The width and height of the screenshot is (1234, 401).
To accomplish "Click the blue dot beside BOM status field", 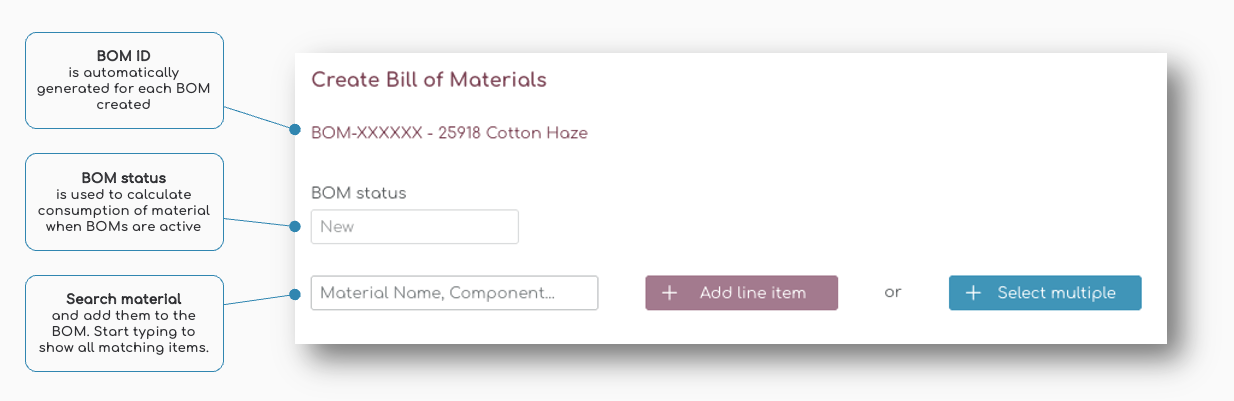I will tap(295, 226).
